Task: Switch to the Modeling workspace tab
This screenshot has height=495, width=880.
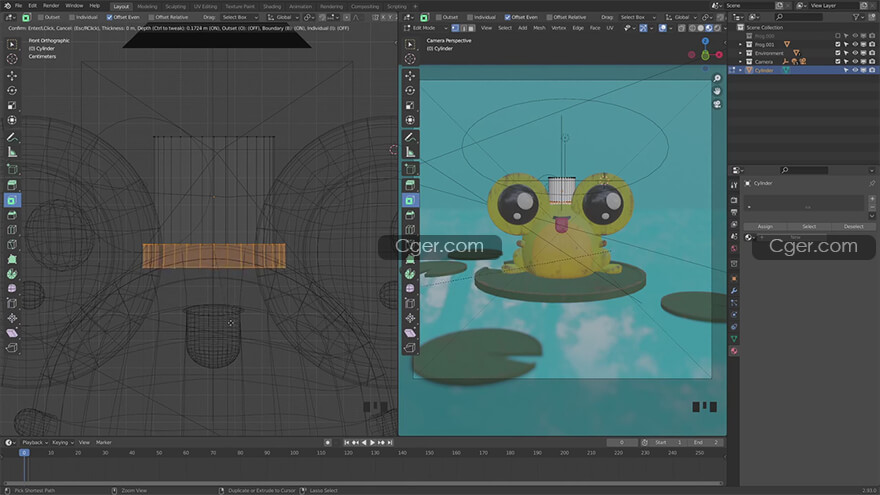Action: (147, 6)
